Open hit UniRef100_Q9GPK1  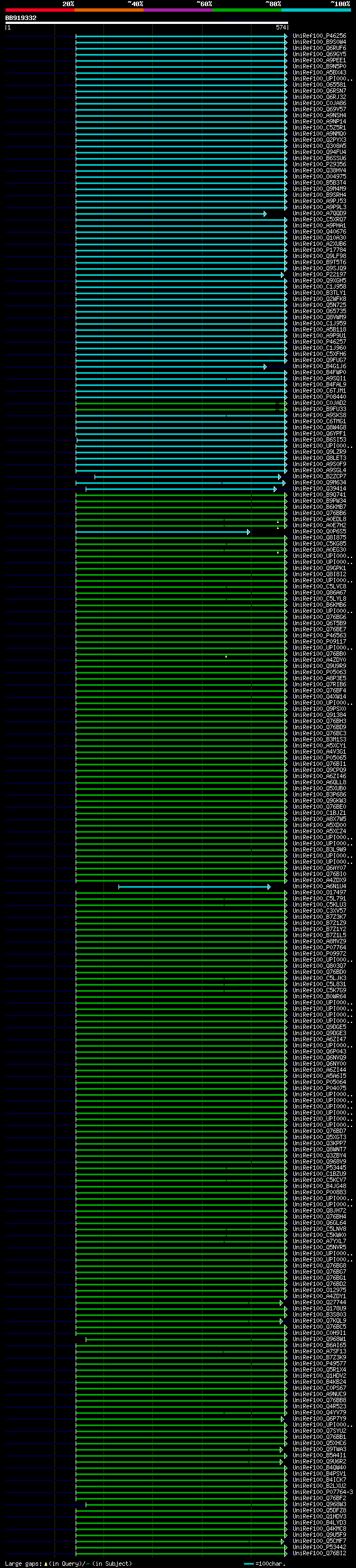pyautogui.click(x=319, y=568)
